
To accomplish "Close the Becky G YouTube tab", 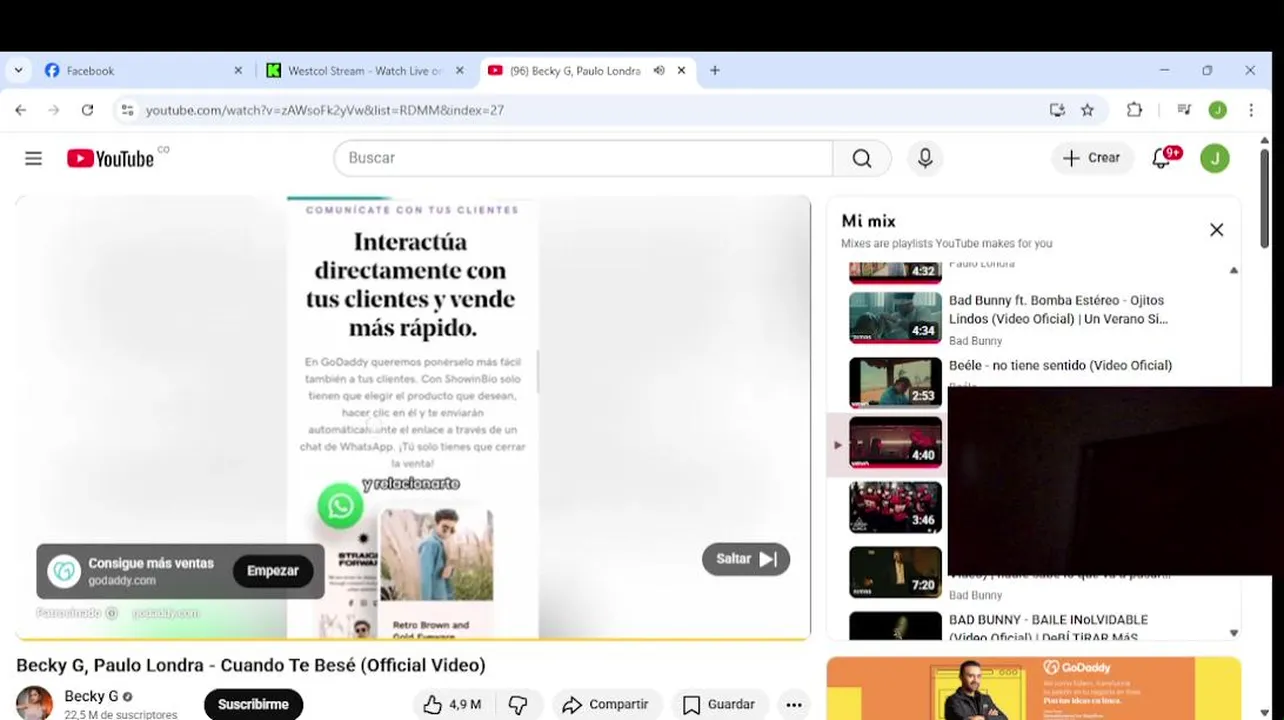I will pos(681,71).
